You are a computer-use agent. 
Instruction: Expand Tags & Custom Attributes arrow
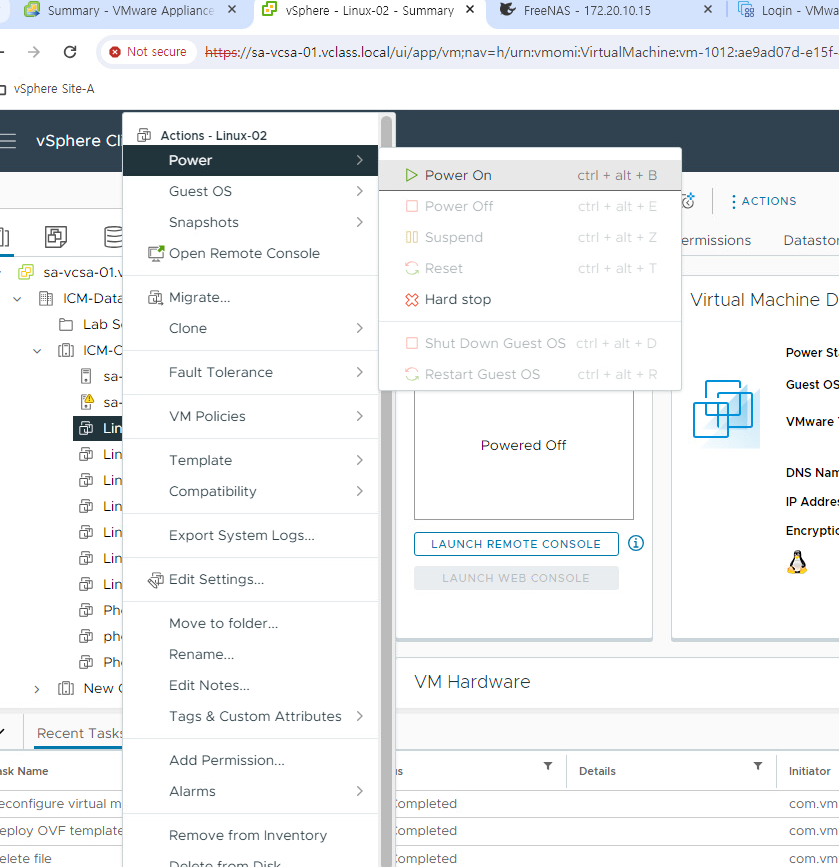click(359, 716)
